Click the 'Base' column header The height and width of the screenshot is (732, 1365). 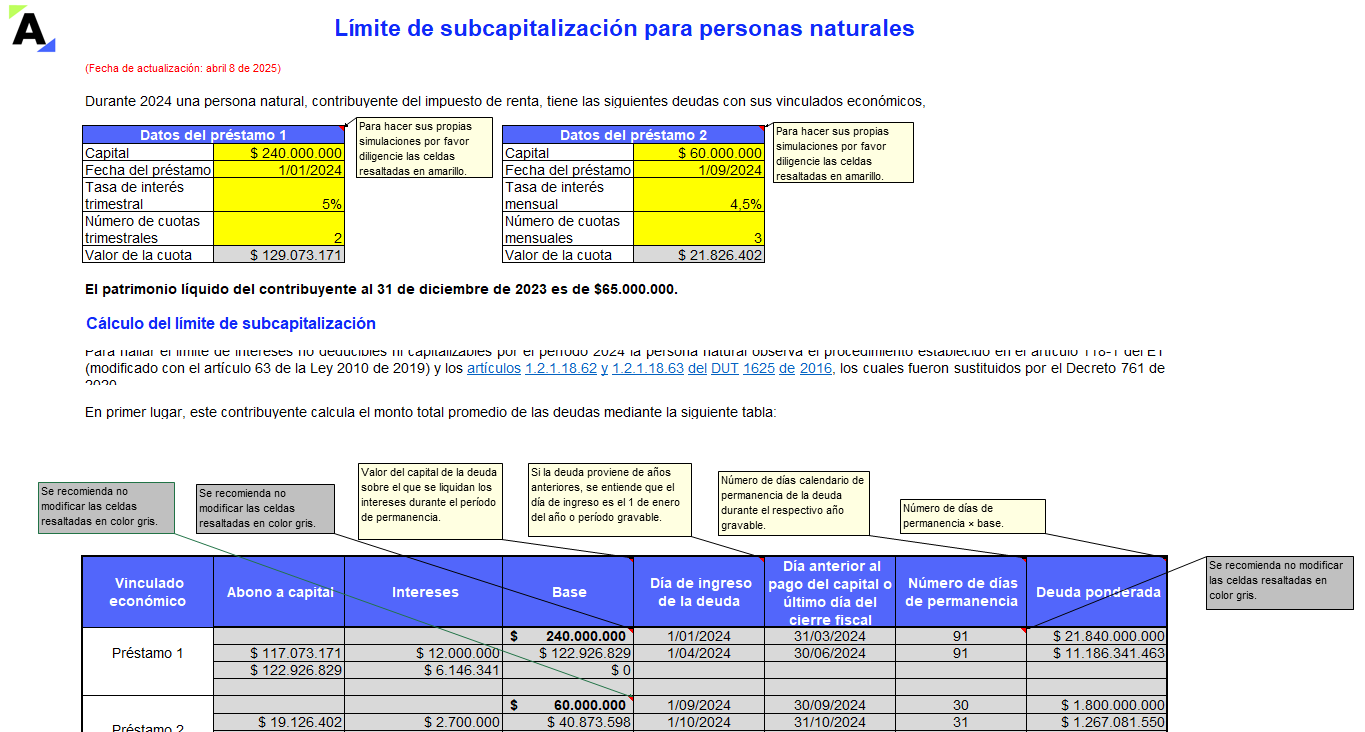pyautogui.click(x=568, y=592)
